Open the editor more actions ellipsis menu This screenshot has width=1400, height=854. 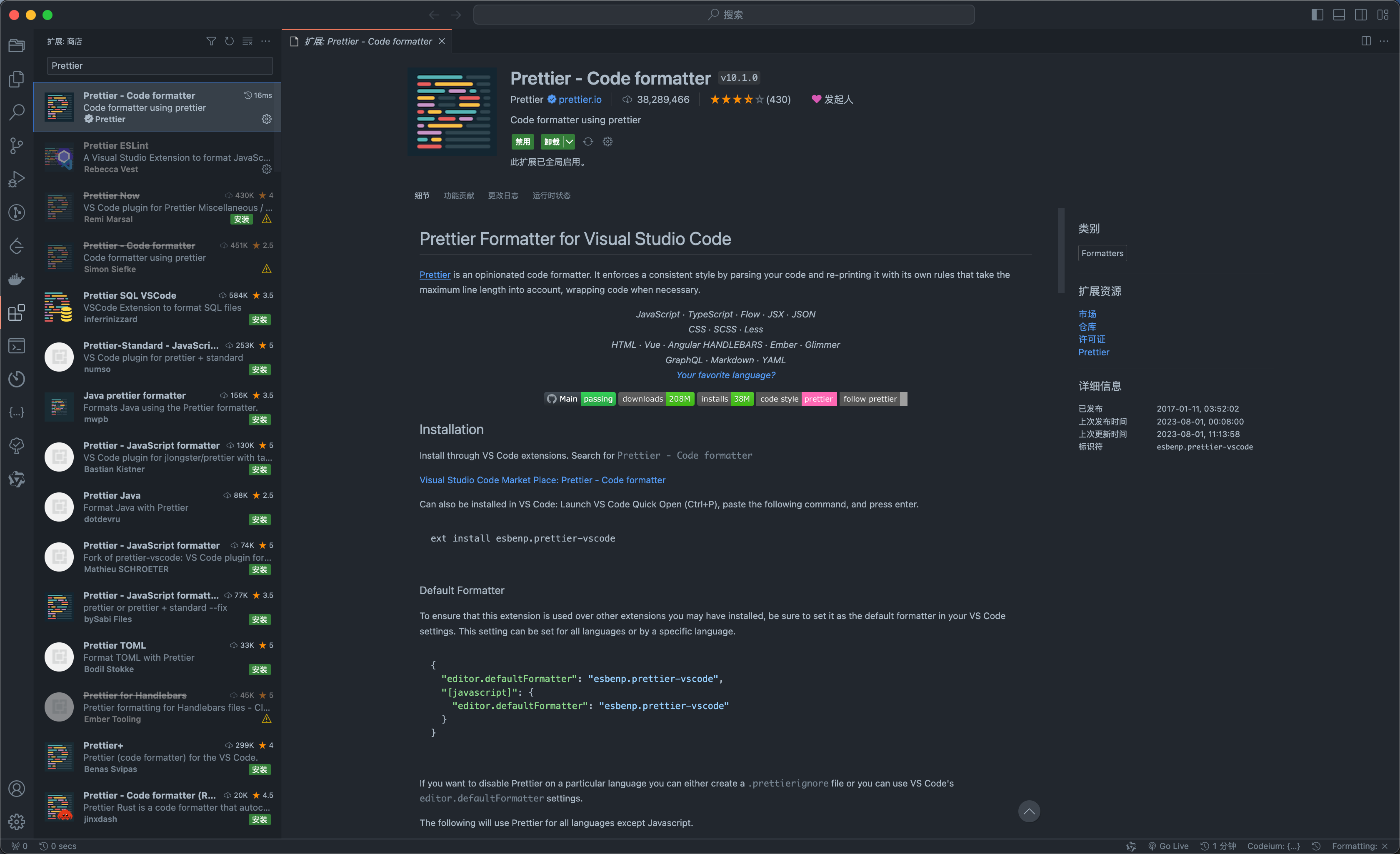(x=1384, y=41)
